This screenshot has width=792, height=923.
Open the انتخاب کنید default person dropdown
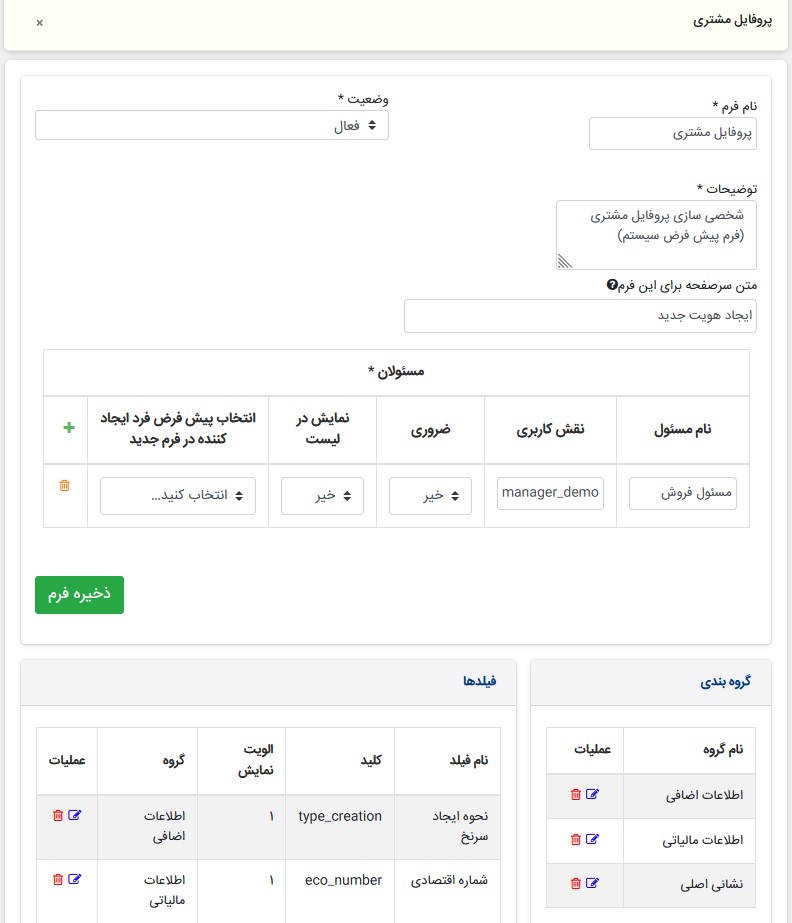click(x=178, y=495)
